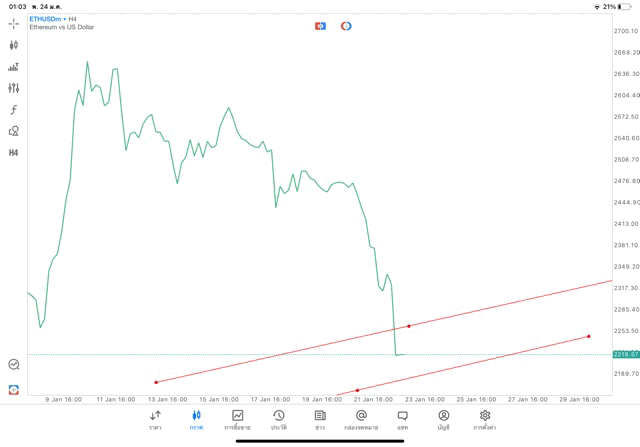Select the crosshair cursor tool

pos(14,23)
